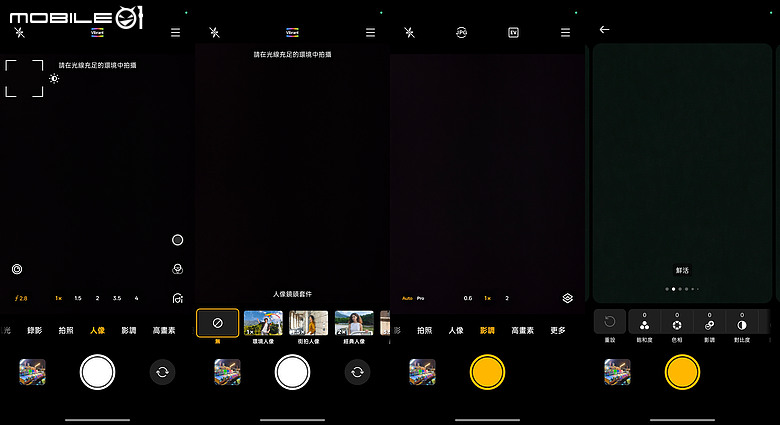Select Auto mode on the 影調 screen
The image size is (780, 425).
tap(407, 298)
